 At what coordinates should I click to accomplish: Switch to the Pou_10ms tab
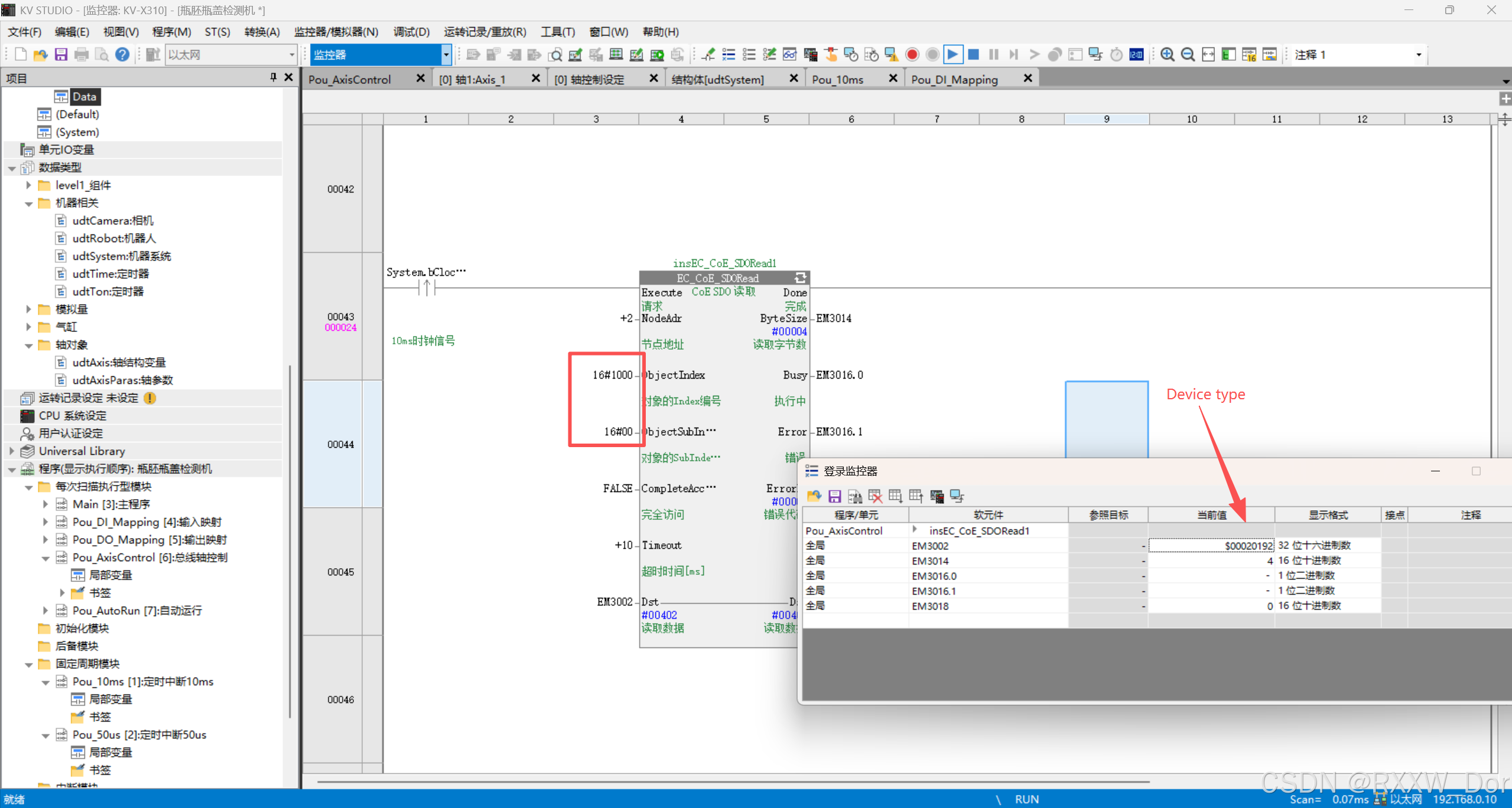pos(837,79)
